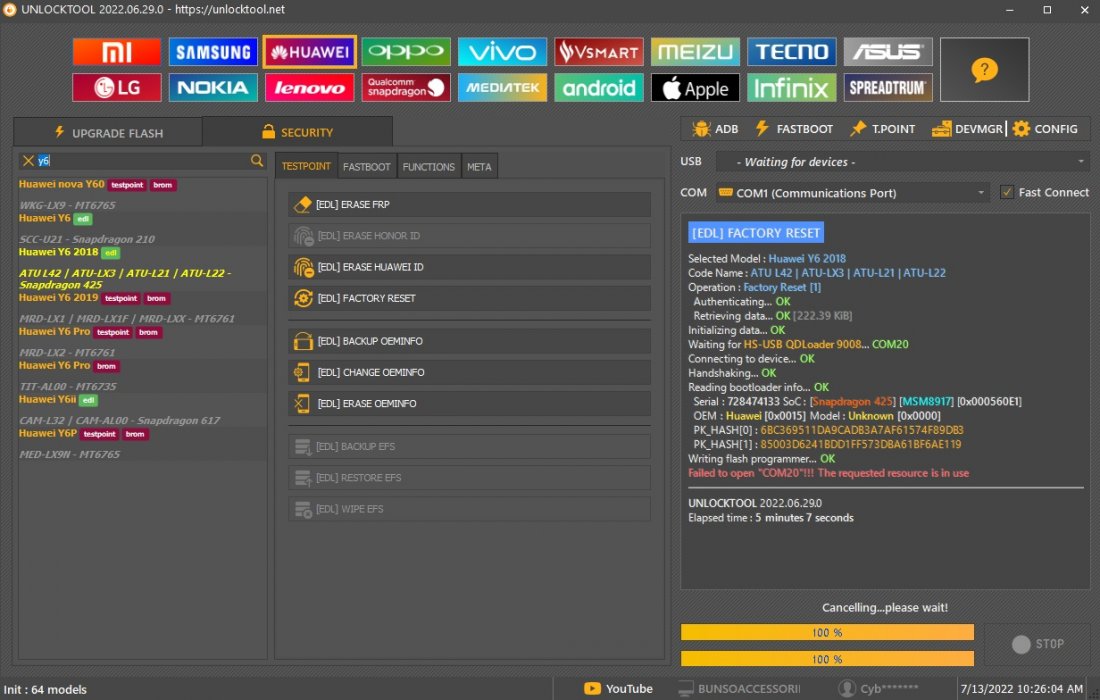
Task: Select the Android logo
Action: 599,88
